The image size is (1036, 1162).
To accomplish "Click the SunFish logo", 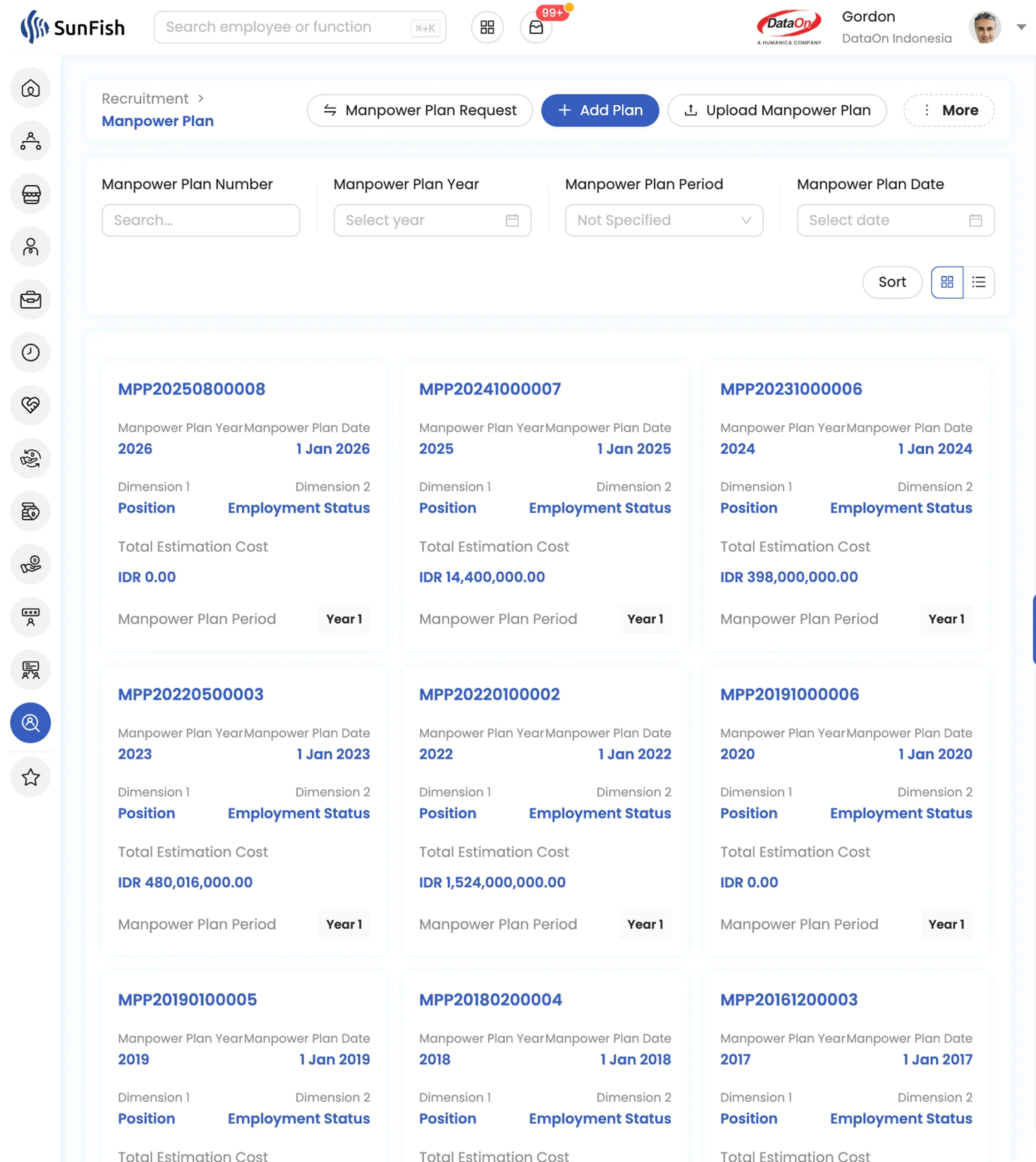I will [x=72, y=27].
